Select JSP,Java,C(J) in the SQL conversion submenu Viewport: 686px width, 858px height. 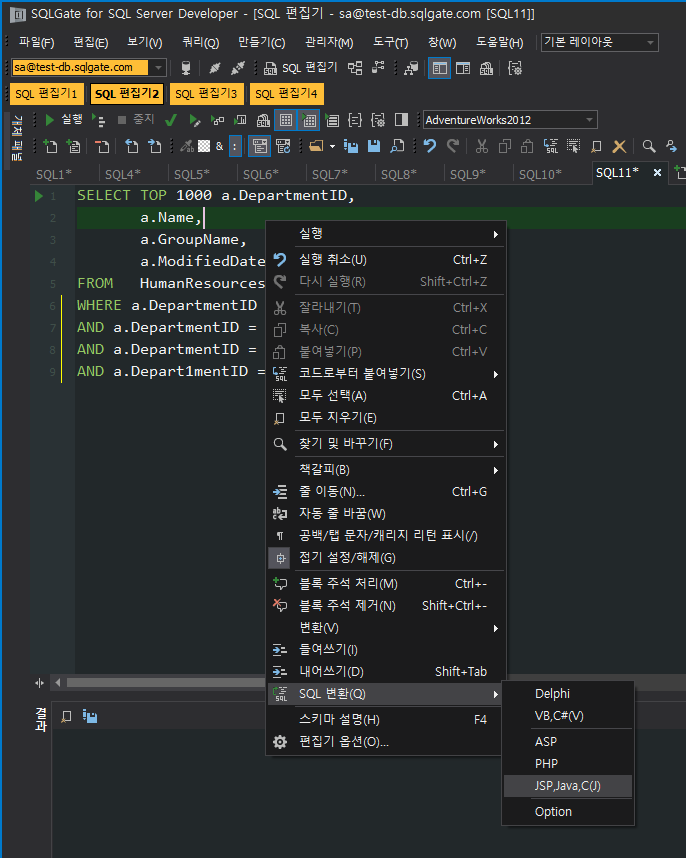click(568, 786)
